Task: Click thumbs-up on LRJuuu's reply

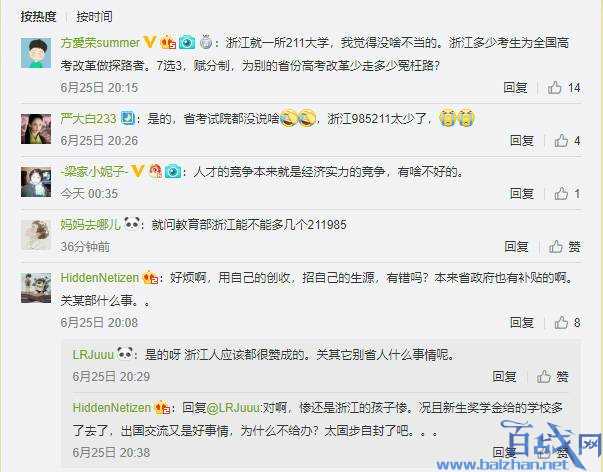Action: [543, 376]
